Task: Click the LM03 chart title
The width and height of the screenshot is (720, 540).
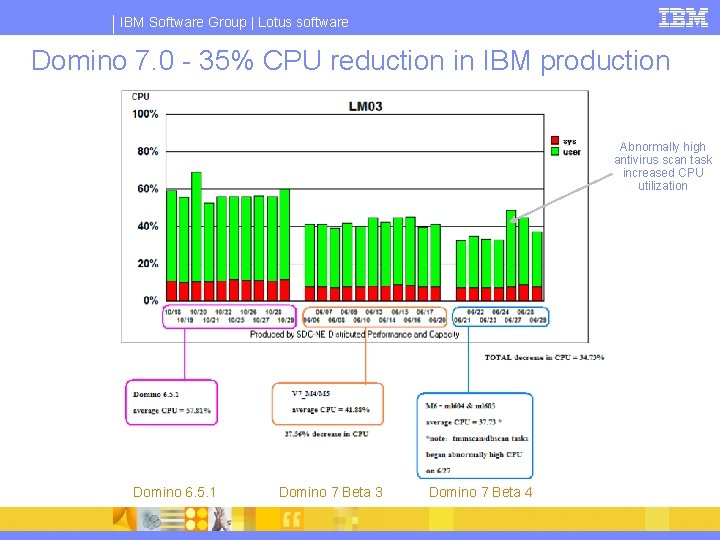Action: click(366, 107)
